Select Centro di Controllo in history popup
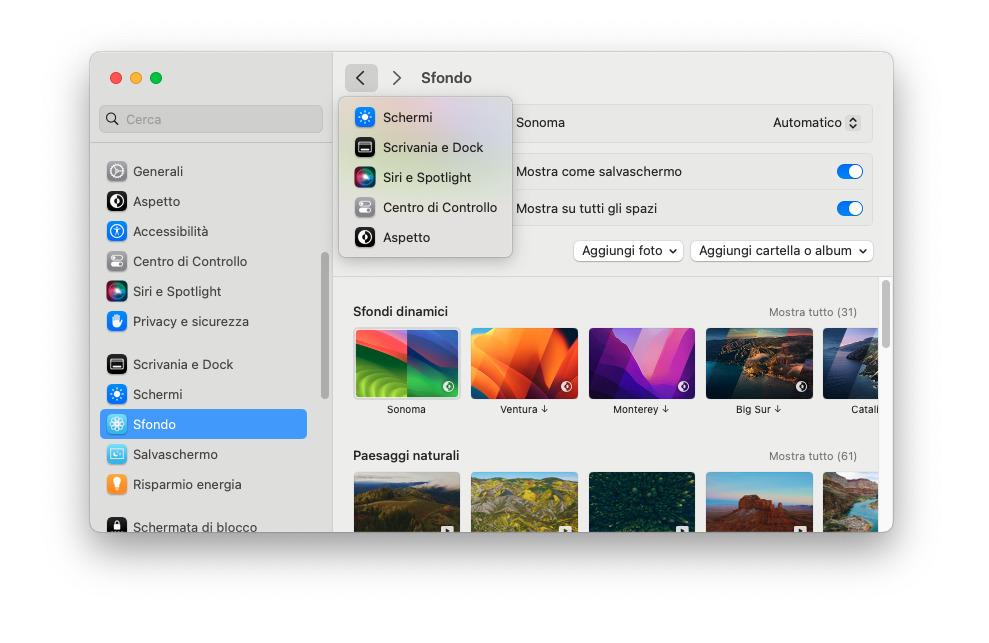The image size is (989, 643). tap(439, 207)
